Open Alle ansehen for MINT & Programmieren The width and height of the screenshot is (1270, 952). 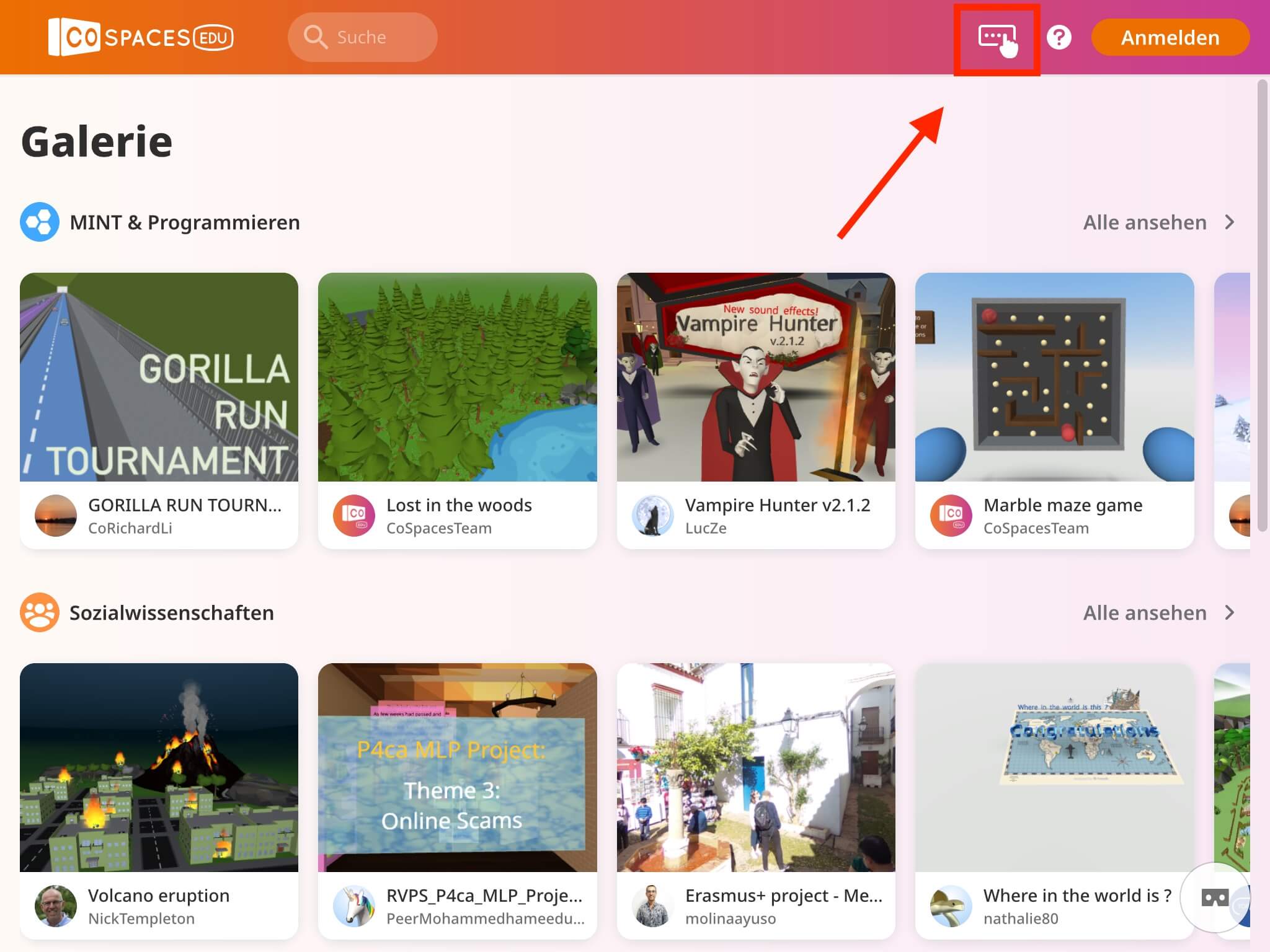click(x=1145, y=222)
